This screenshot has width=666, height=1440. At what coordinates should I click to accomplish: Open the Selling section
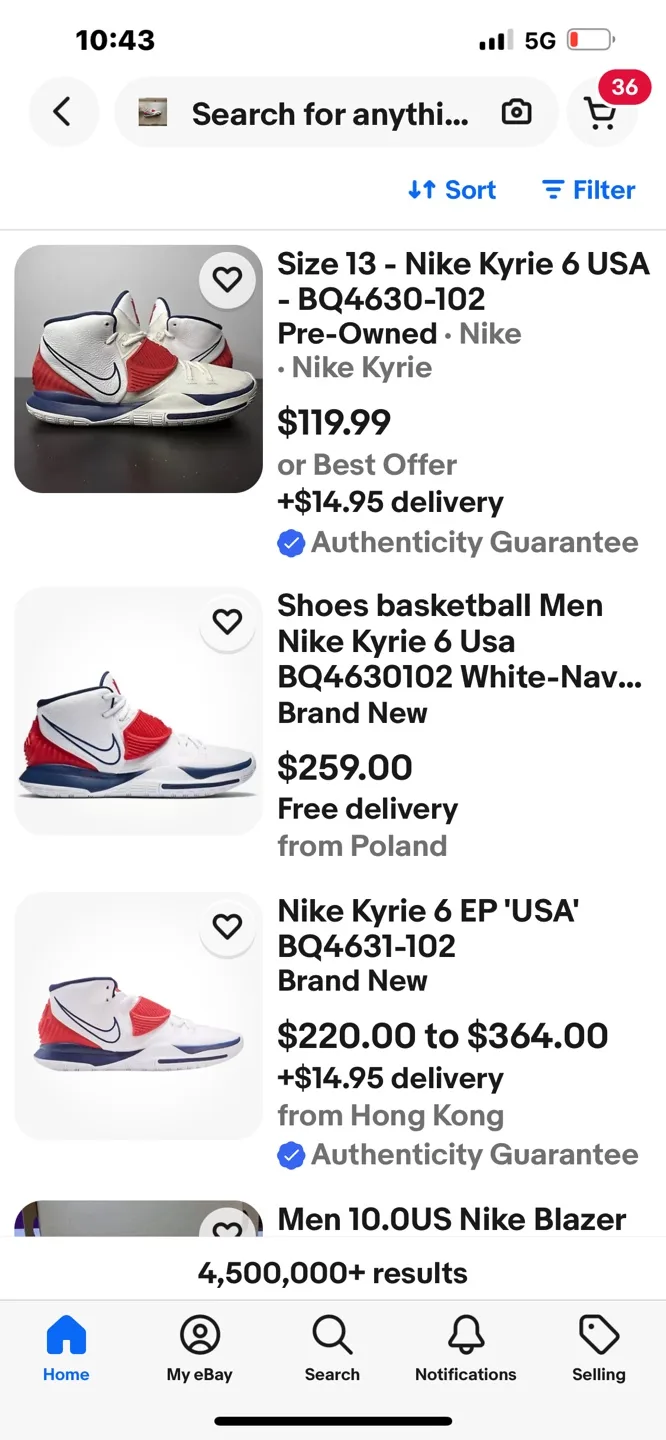(x=598, y=1350)
